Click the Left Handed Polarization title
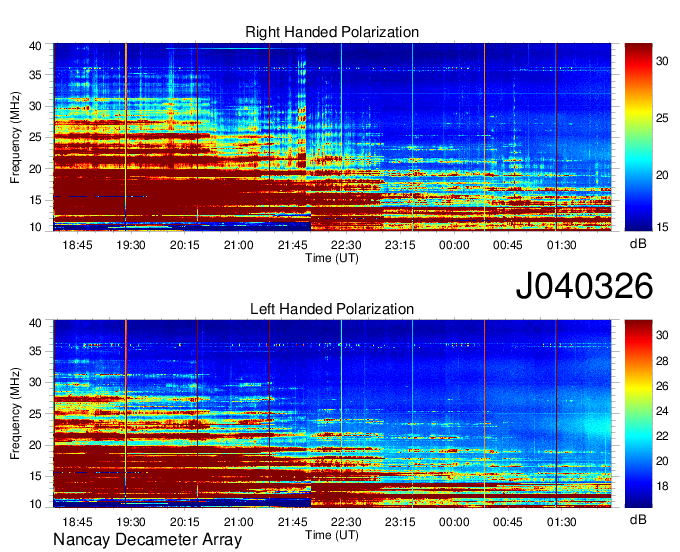The image size is (680, 552). click(x=332, y=309)
